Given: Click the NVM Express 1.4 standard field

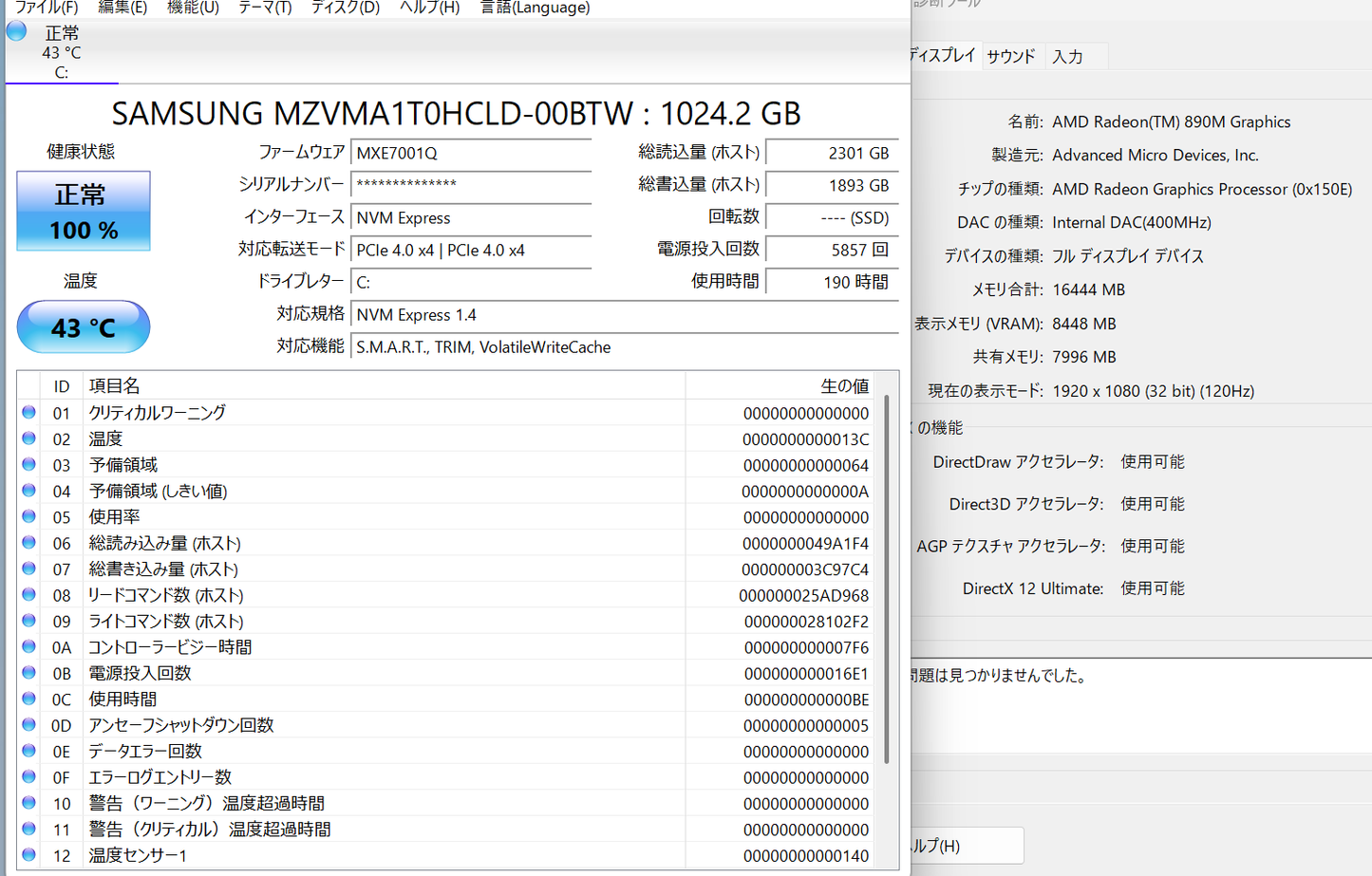Looking at the screenshot, I should [625, 314].
